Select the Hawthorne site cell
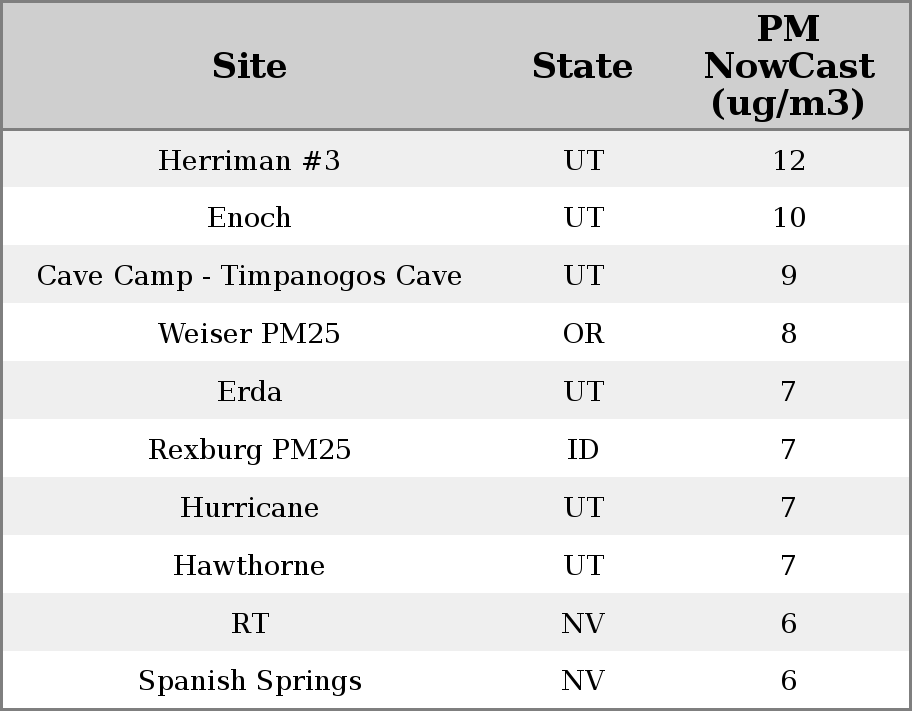912x711 pixels. click(x=249, y=566)
